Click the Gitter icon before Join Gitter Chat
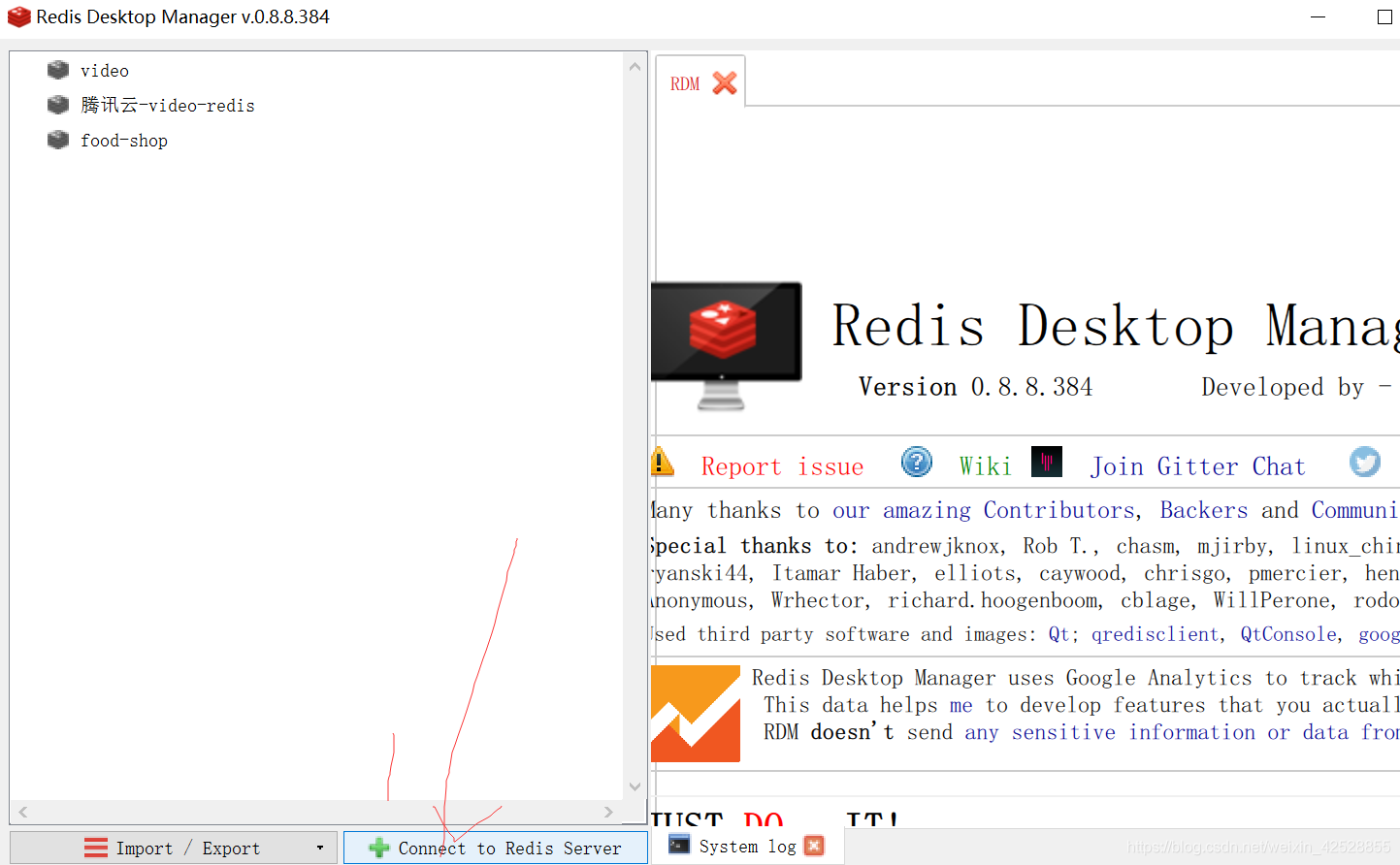This screenshot has width=1400, height=865. 1047,462
